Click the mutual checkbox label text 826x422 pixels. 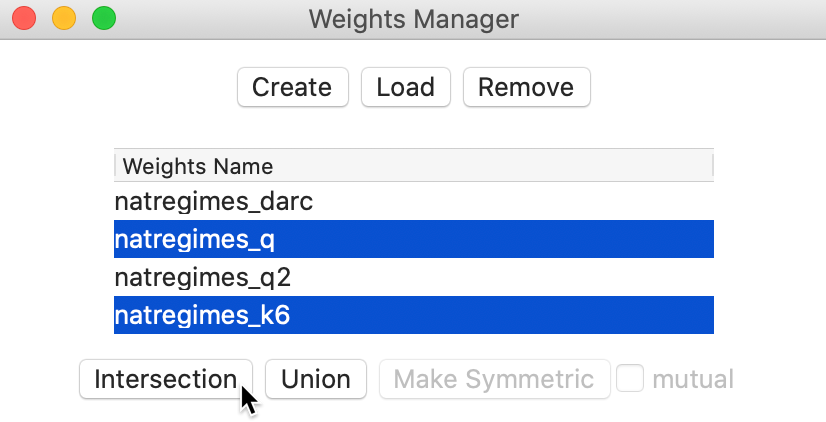tap(693, 379)
